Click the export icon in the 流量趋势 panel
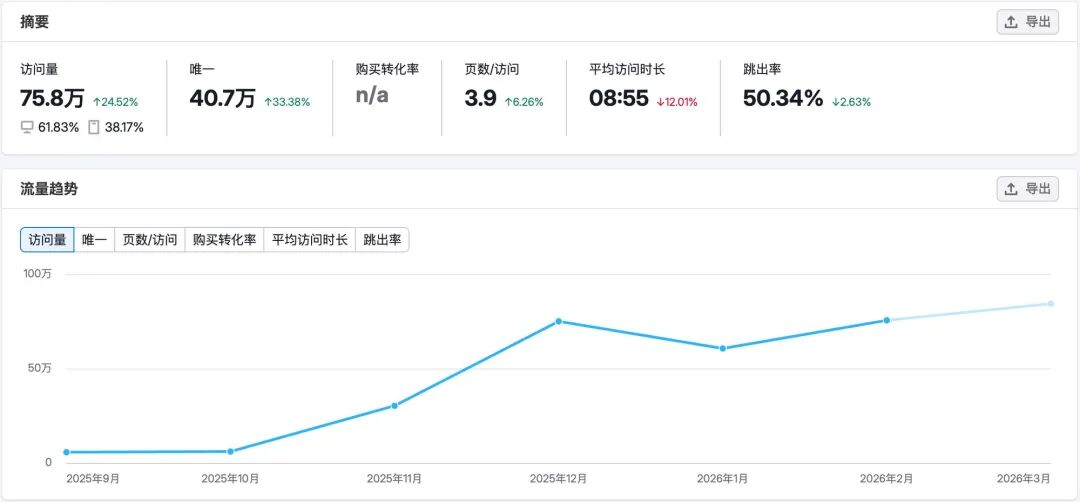The width and height of the screenshot is (1080, 502). (x=1010, y=189)
